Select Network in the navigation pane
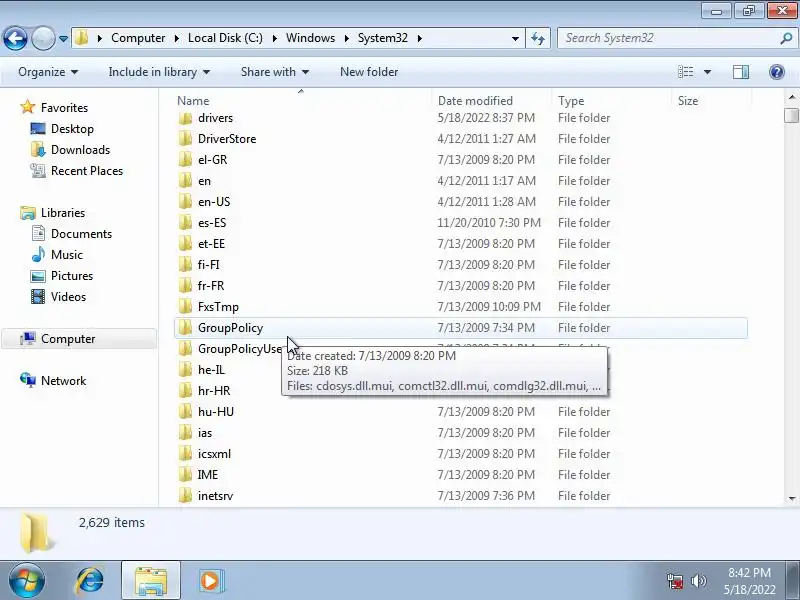 click(63, 381)
